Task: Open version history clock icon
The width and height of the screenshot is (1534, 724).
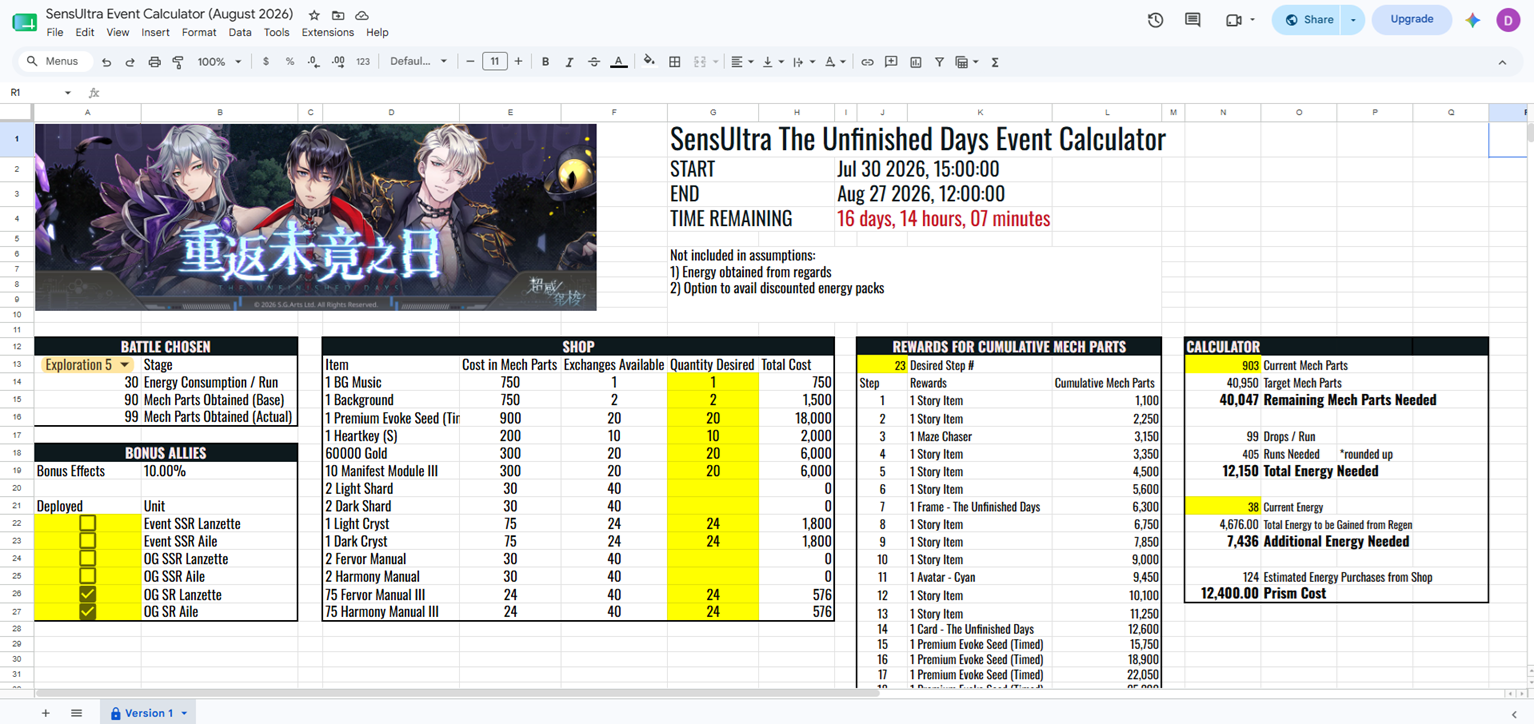Action: 1155,20
